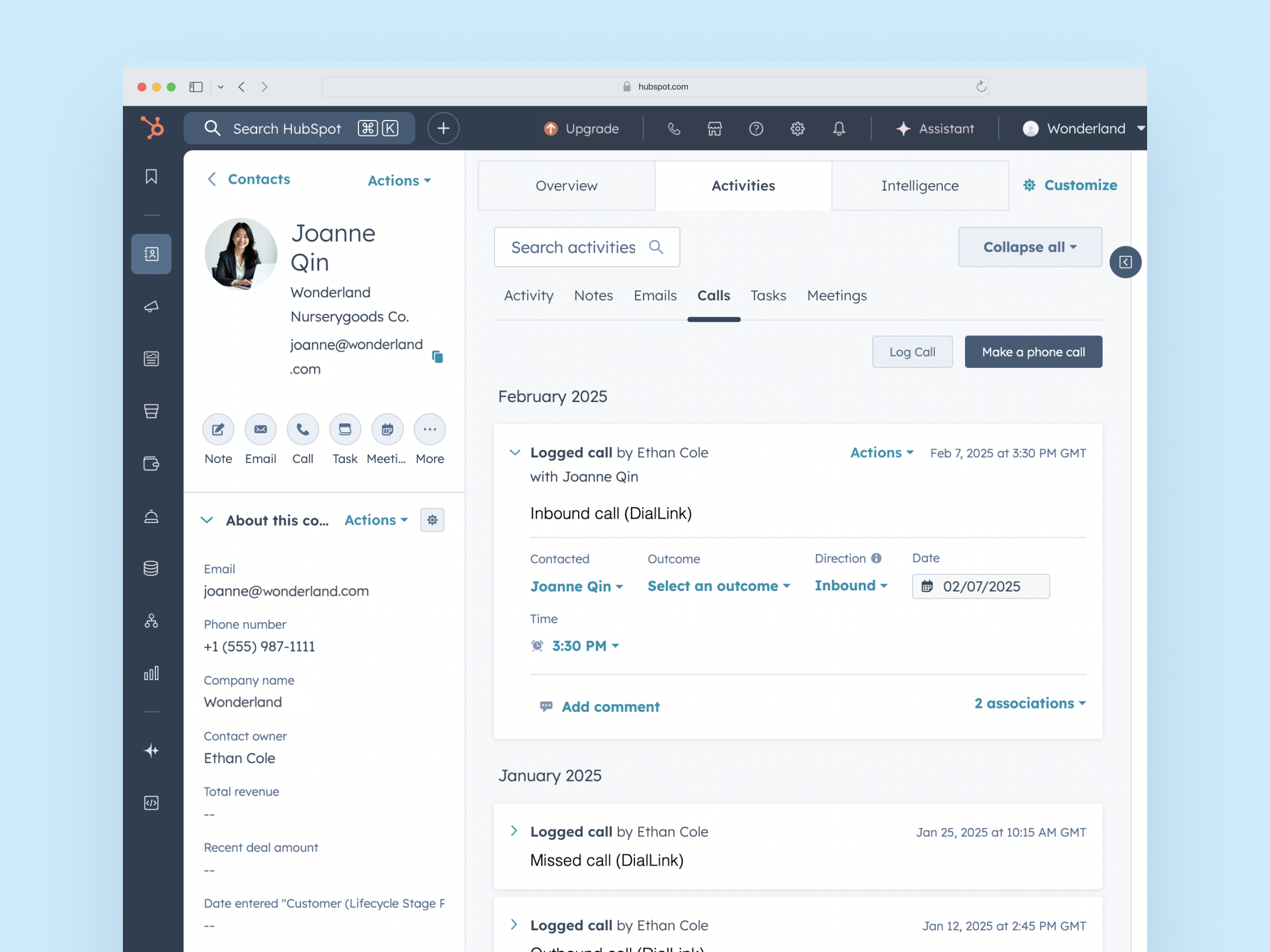Open Select an outcome dropdown
The height and width of the screenshot is (952, 1270).
[719, 586]
